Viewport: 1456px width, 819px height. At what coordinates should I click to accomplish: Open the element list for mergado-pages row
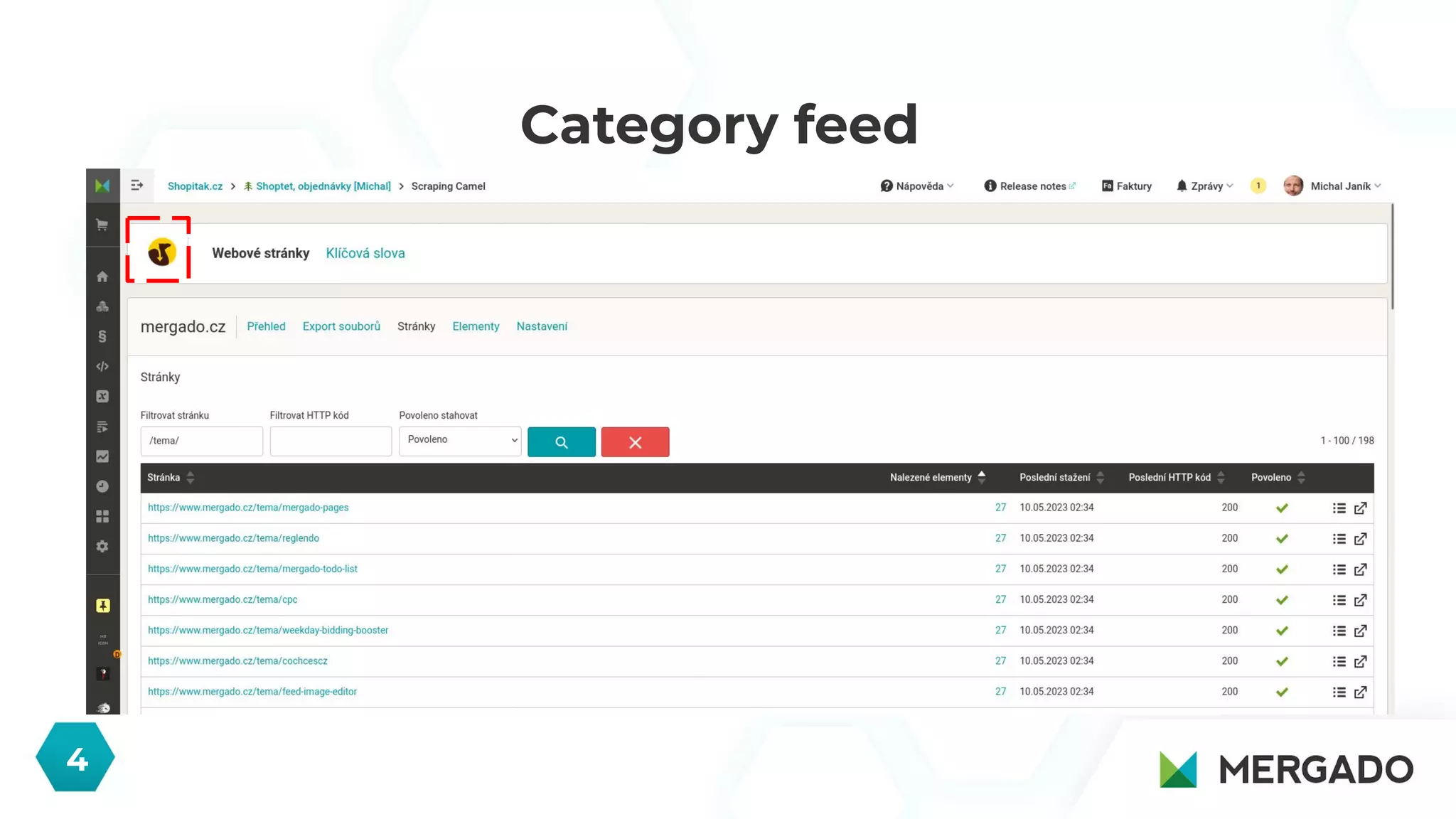(1339, 508)
